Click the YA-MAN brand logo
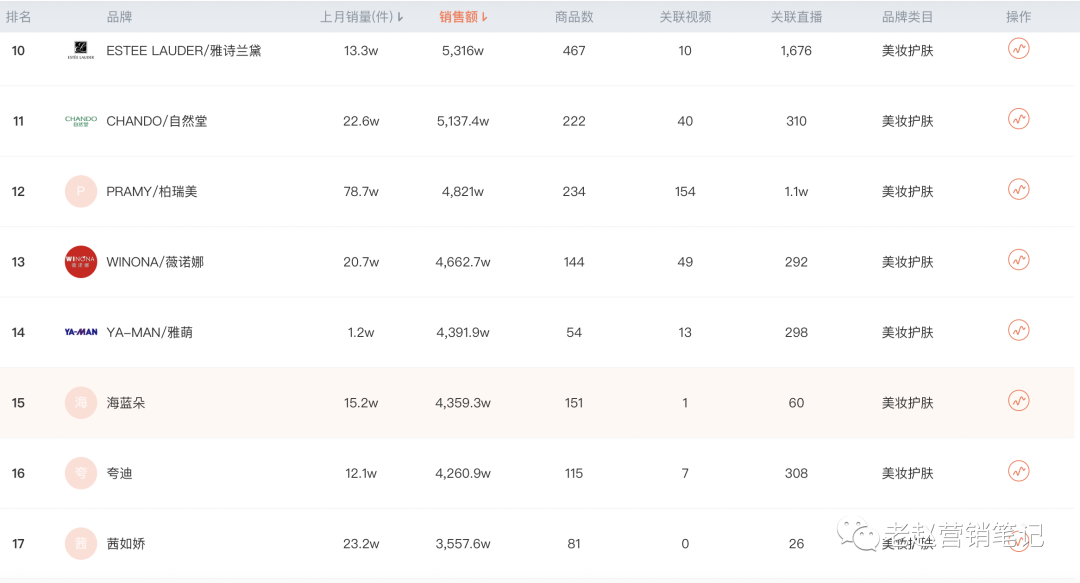1080x583 pixels. [81, 332]
